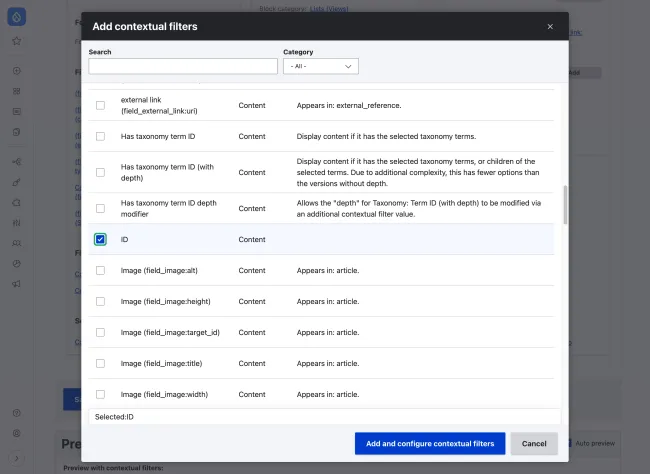Select the Image (field_image:target_id) checkbox
The width and height of the screenshot is (650, 474).
point(100,332)
